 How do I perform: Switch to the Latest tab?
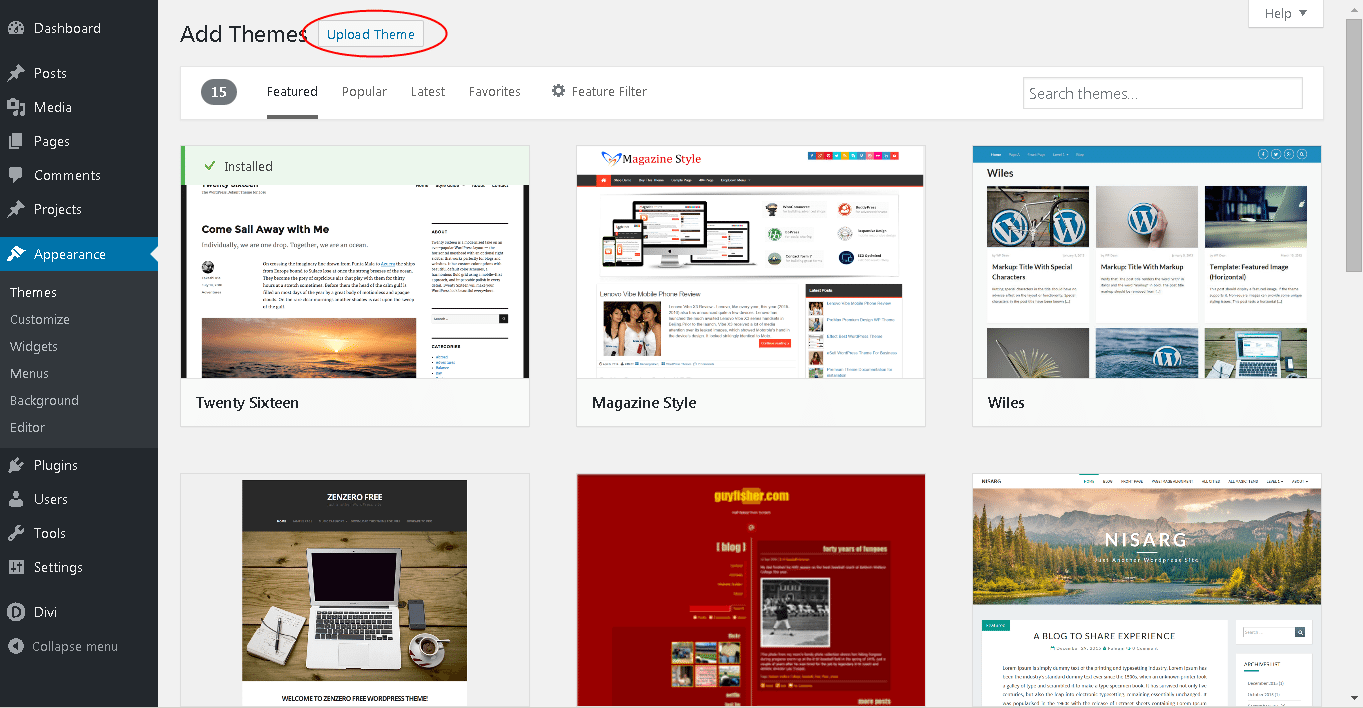[x=428, y=92]
